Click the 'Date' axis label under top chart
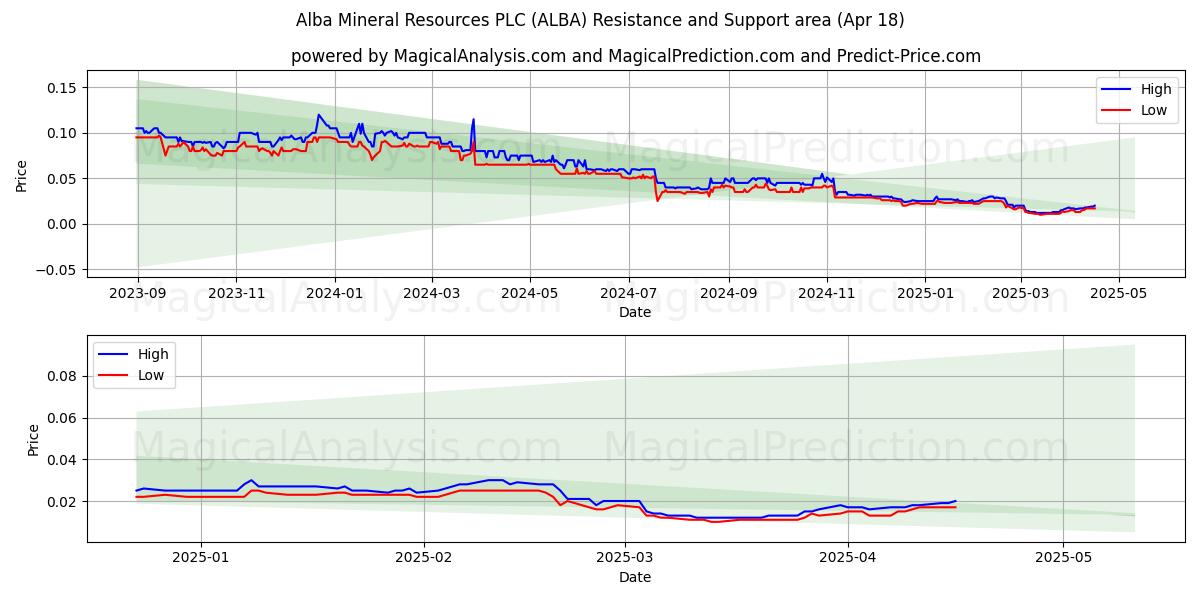1200x600 pixels. [x=635, y=312]
